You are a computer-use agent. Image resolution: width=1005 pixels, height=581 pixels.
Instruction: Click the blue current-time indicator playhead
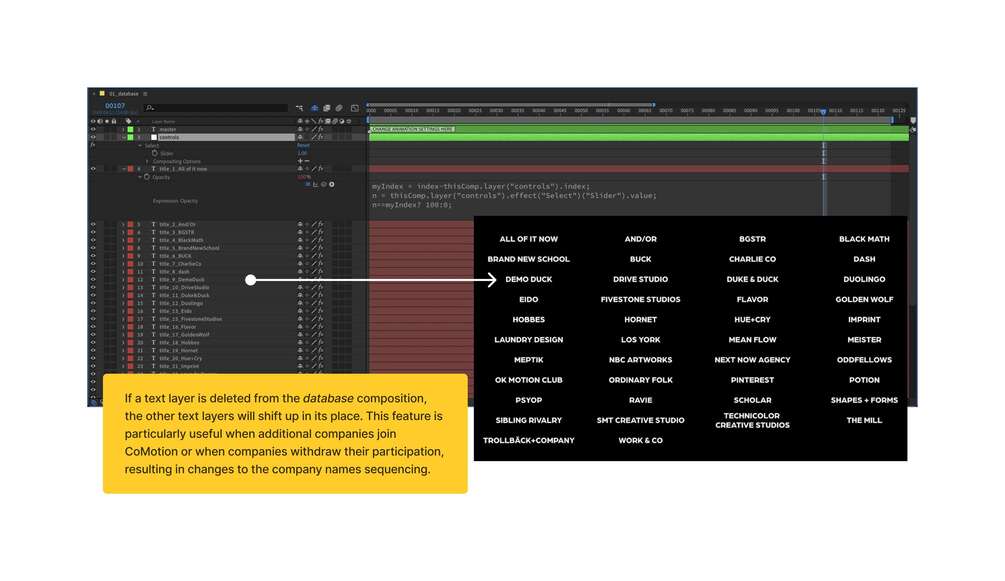pyautogui.click(x=824, y=112)
